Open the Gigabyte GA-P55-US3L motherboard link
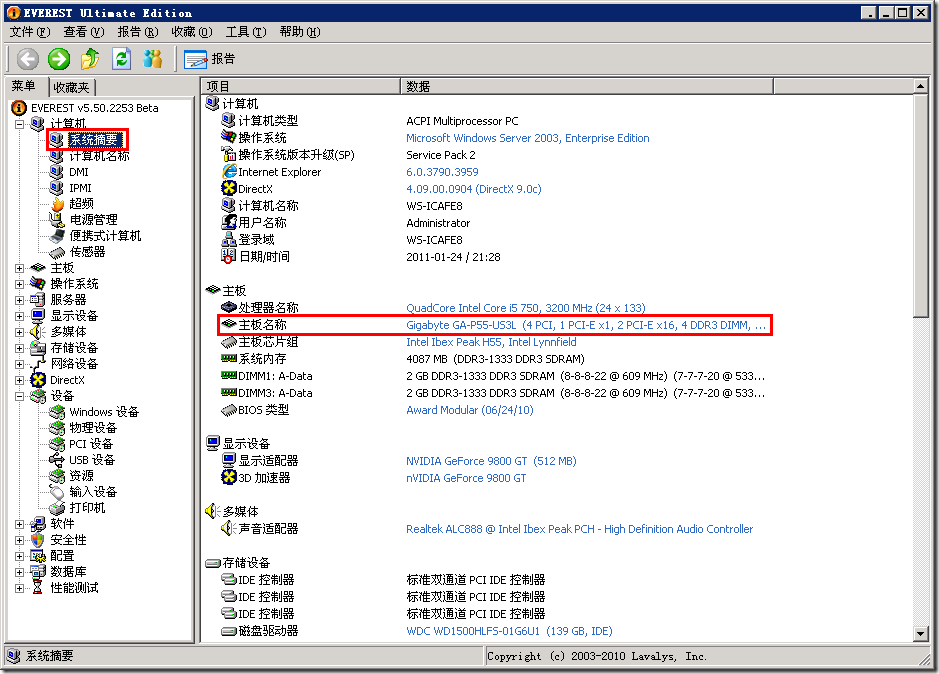Screen dimensions: 939x674 click(x=586, y=325)
